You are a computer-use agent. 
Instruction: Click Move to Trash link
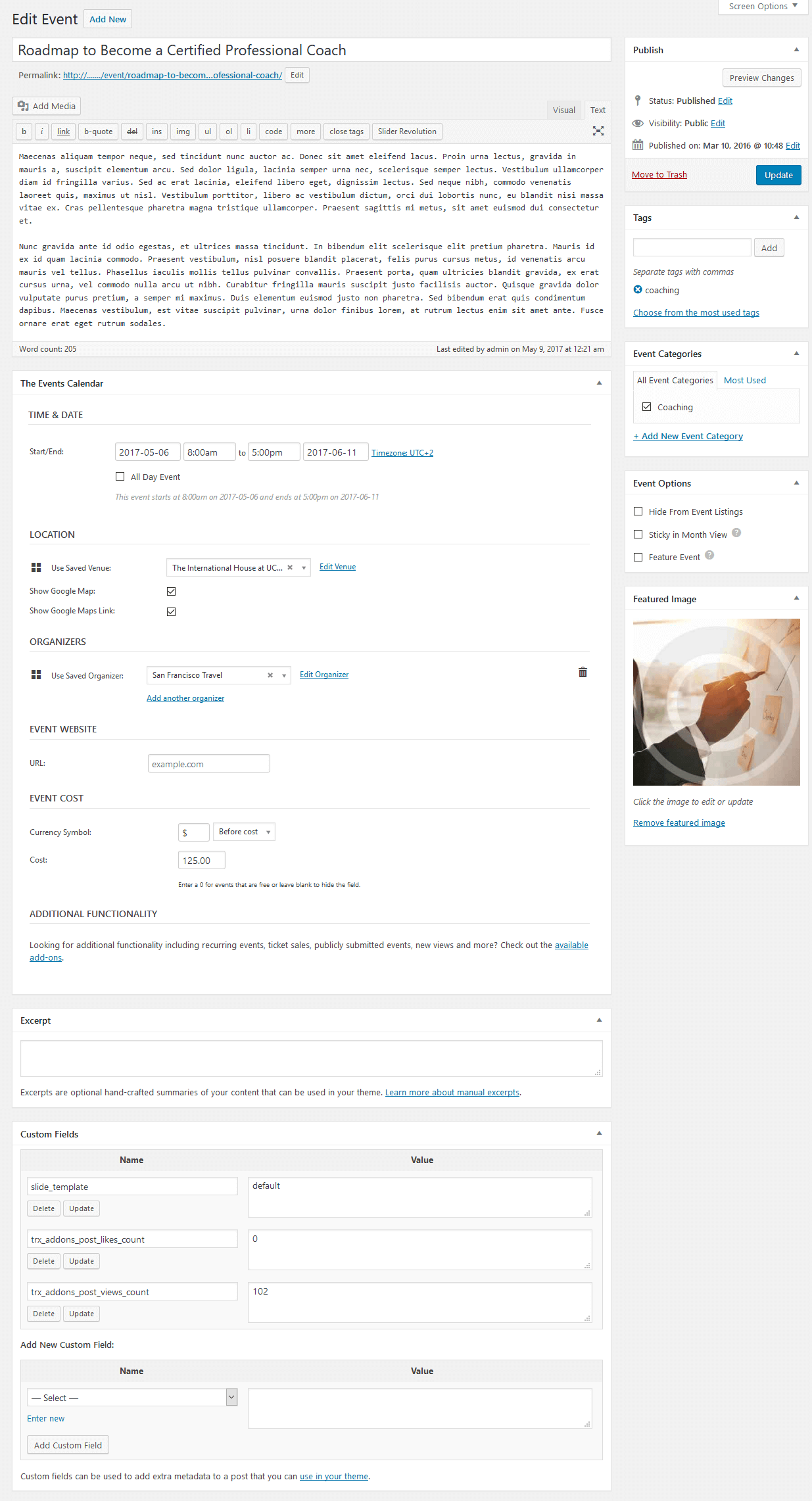coord(659,174)
